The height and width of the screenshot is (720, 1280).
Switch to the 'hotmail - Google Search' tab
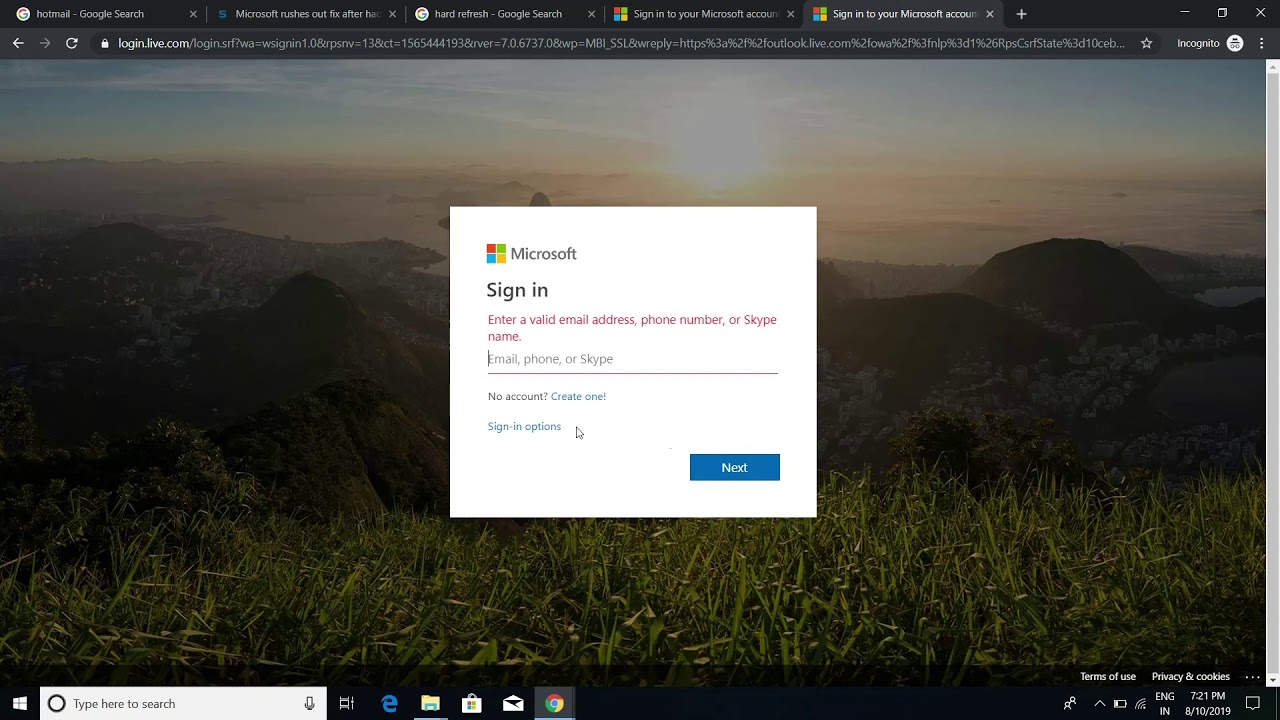(105, 14)
